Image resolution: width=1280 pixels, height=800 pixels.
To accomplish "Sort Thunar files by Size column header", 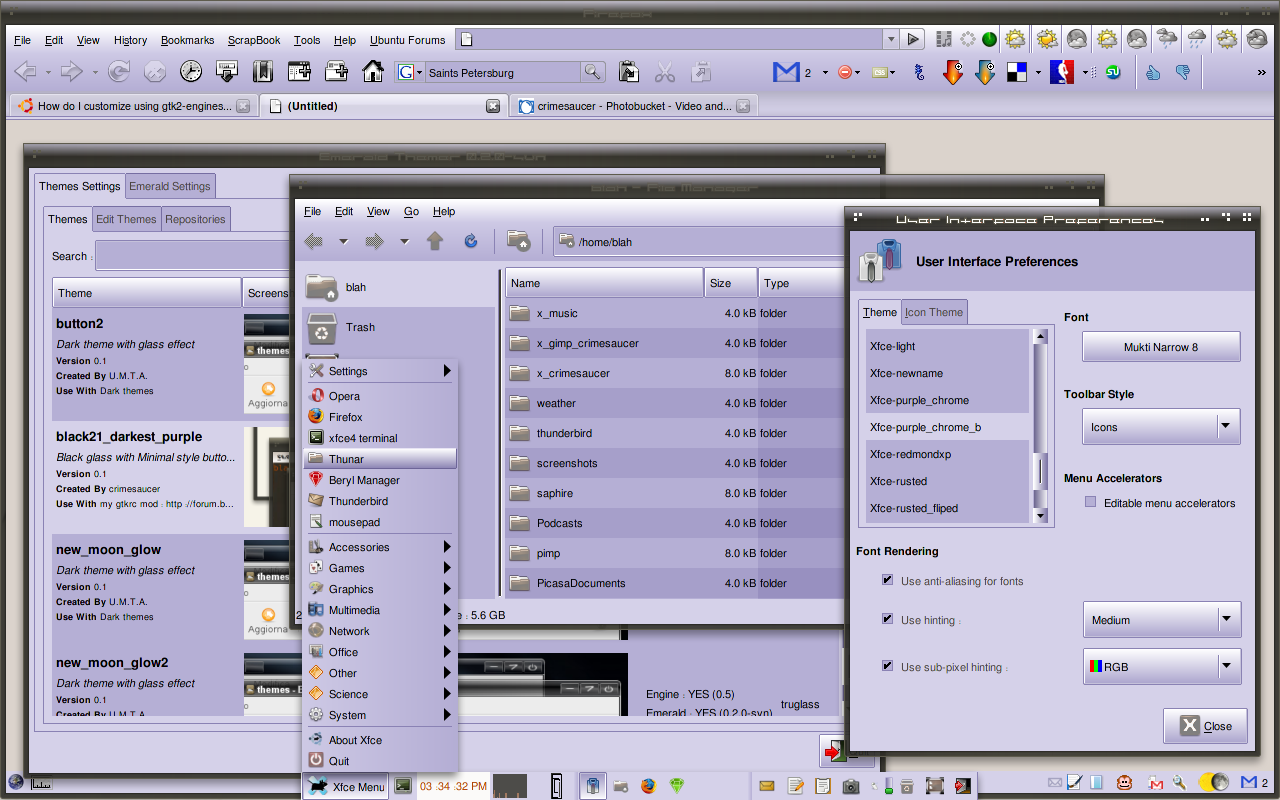I will coord(730,283).
